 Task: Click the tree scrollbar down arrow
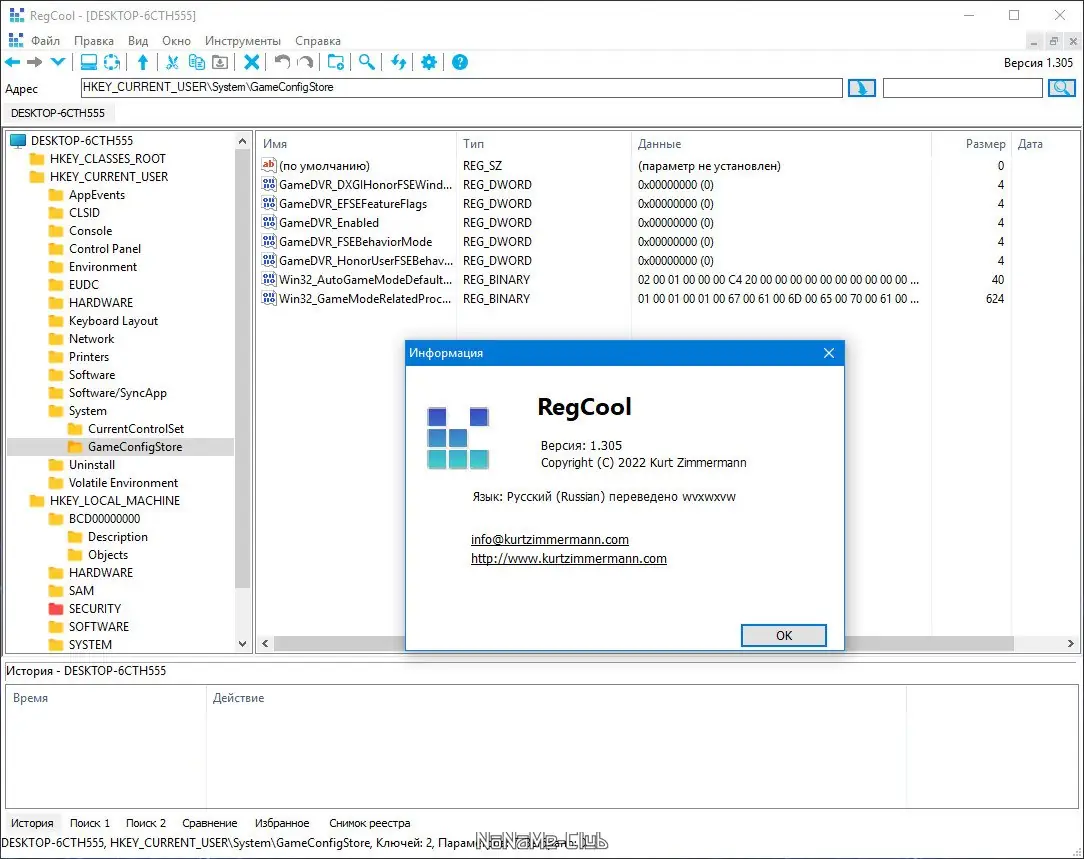242,643
